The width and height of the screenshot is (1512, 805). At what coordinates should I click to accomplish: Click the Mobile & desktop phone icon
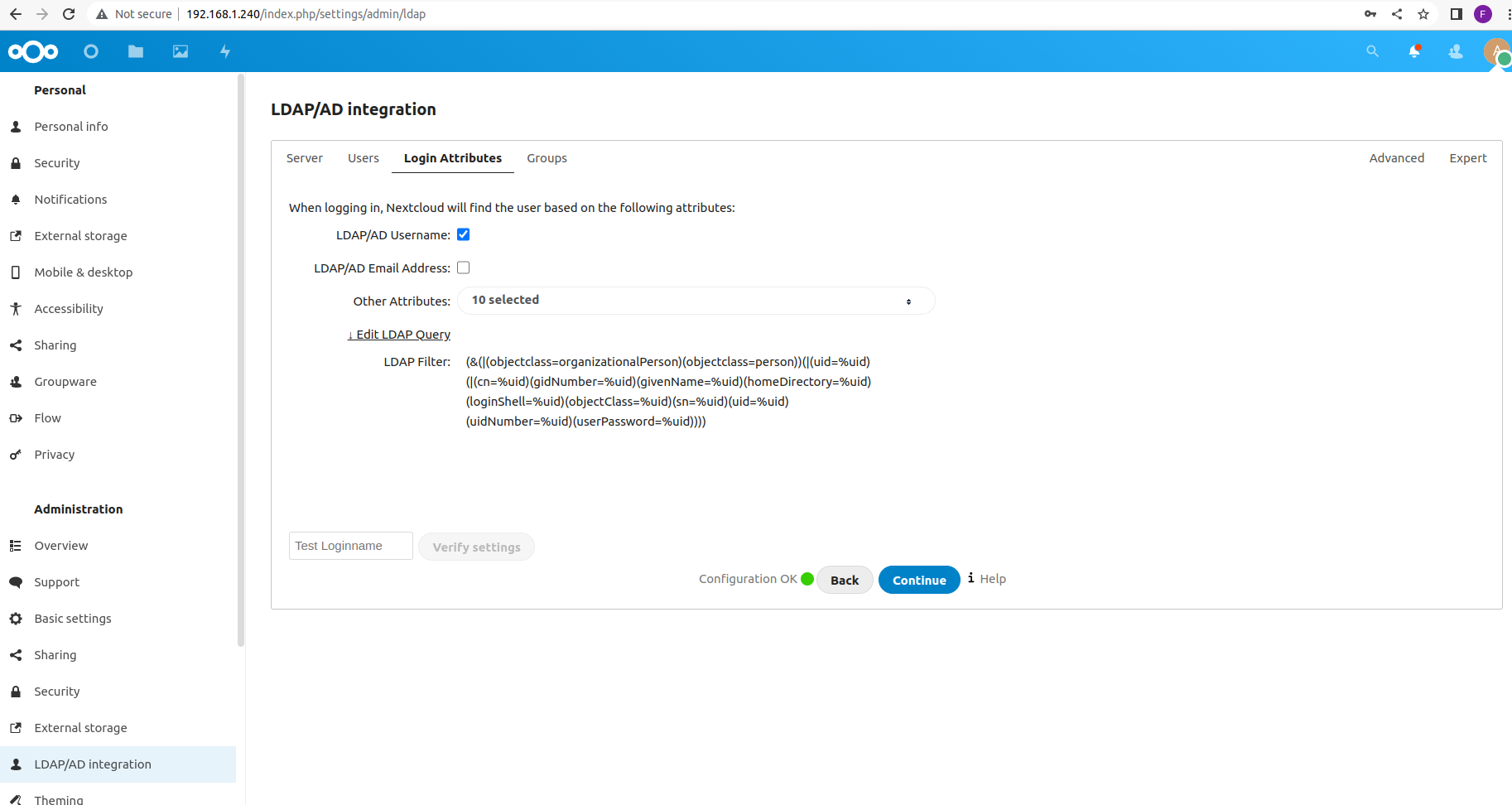point(16,272)
